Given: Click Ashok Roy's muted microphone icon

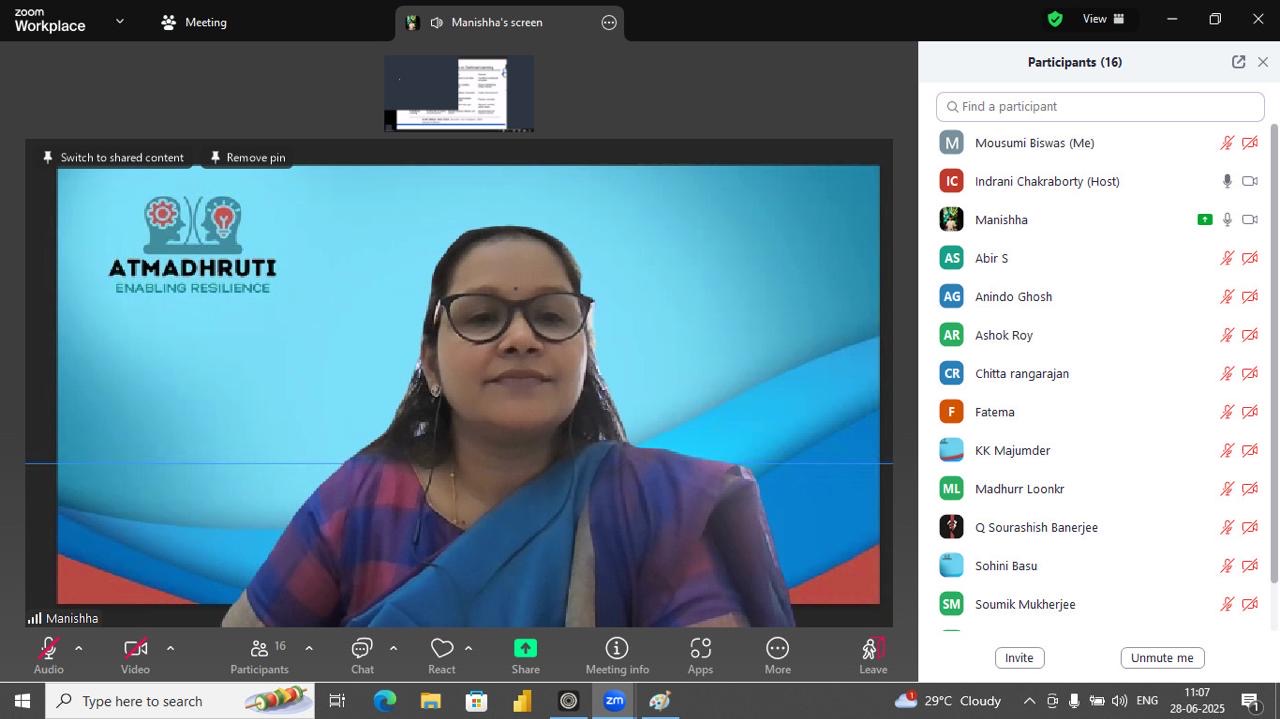Looking at the screenshot, I should (1227, 335).
